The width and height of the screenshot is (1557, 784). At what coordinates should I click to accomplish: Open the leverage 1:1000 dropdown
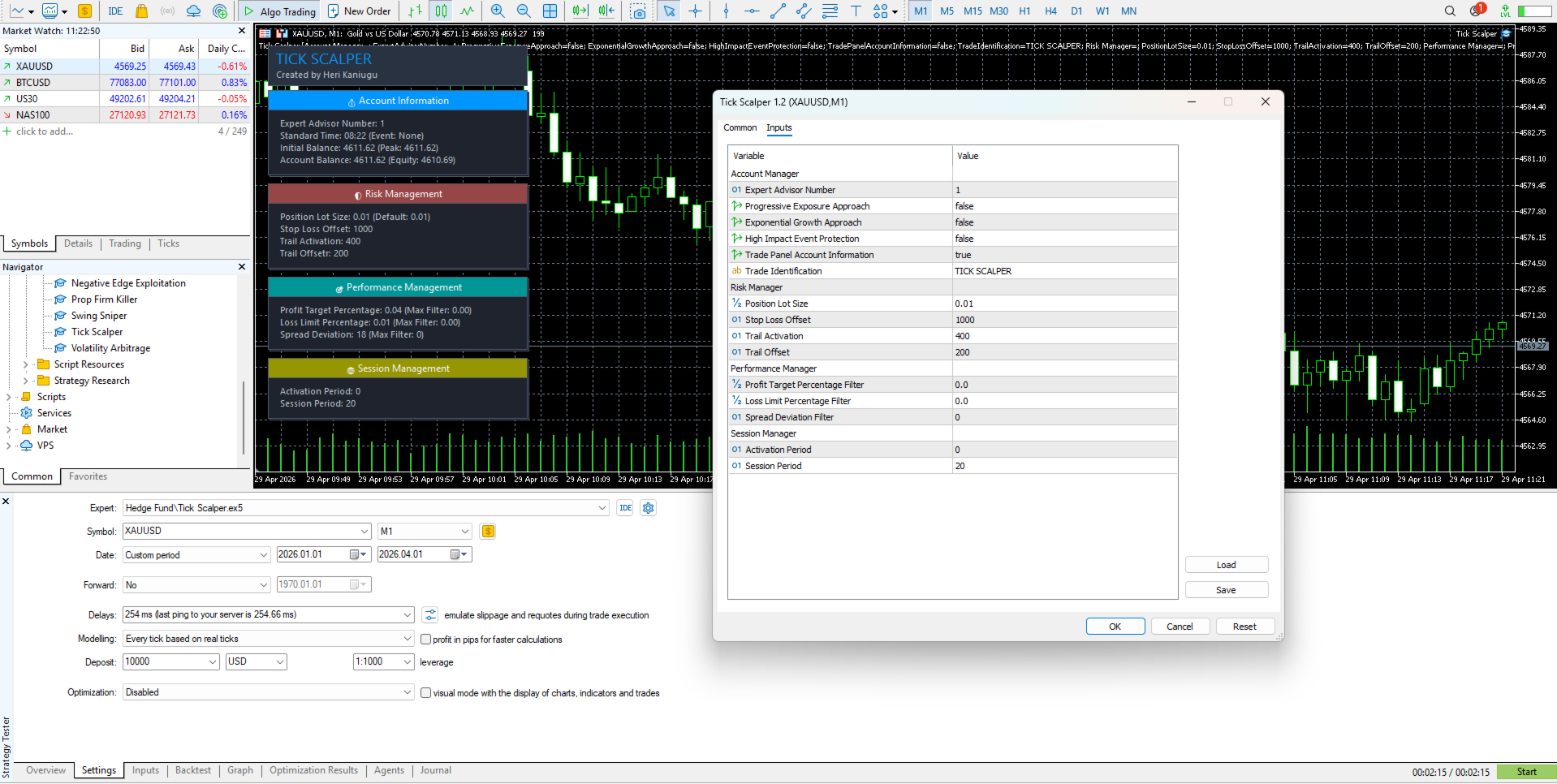pyautogui.click(x=384, y=662)
